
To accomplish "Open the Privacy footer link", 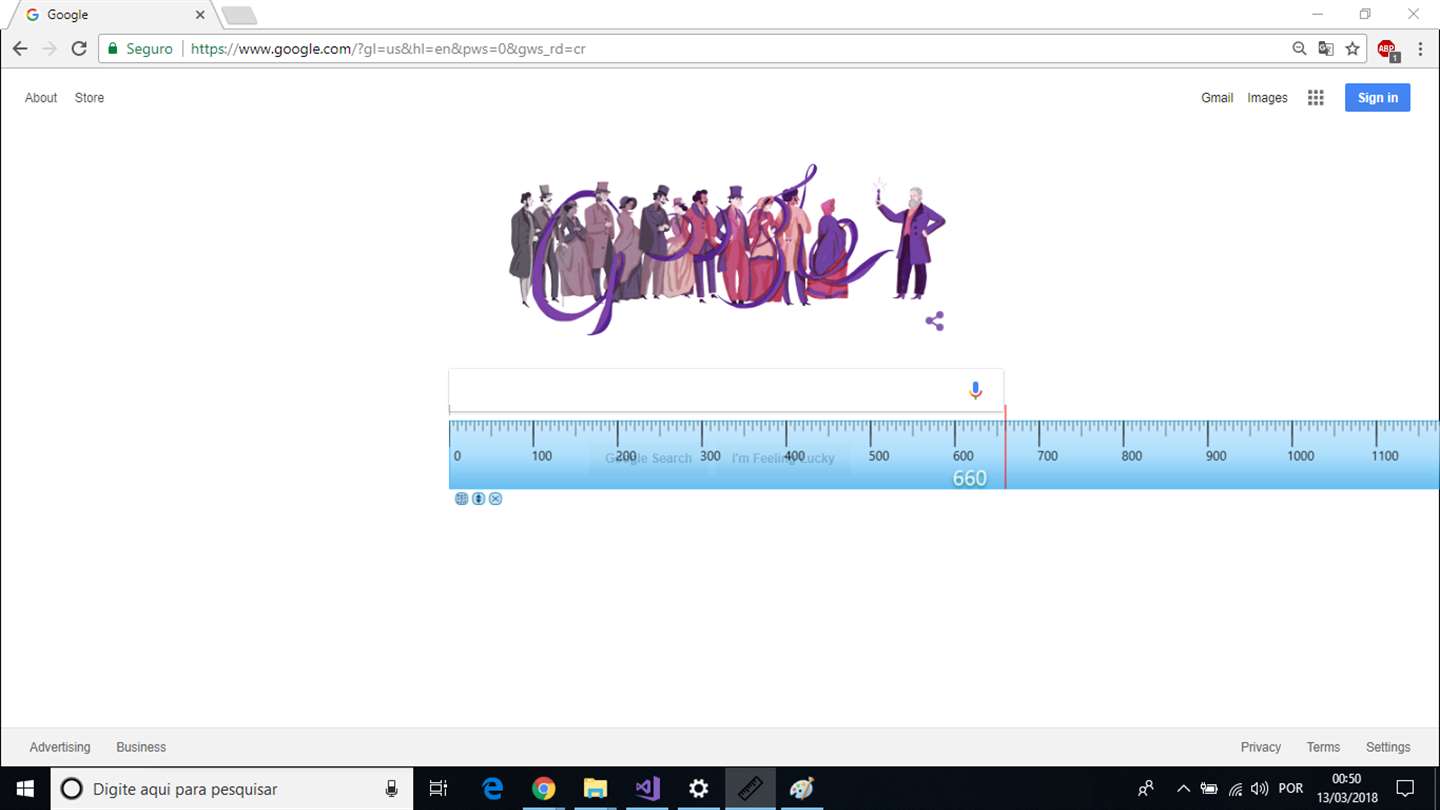I will point(1261,747).
